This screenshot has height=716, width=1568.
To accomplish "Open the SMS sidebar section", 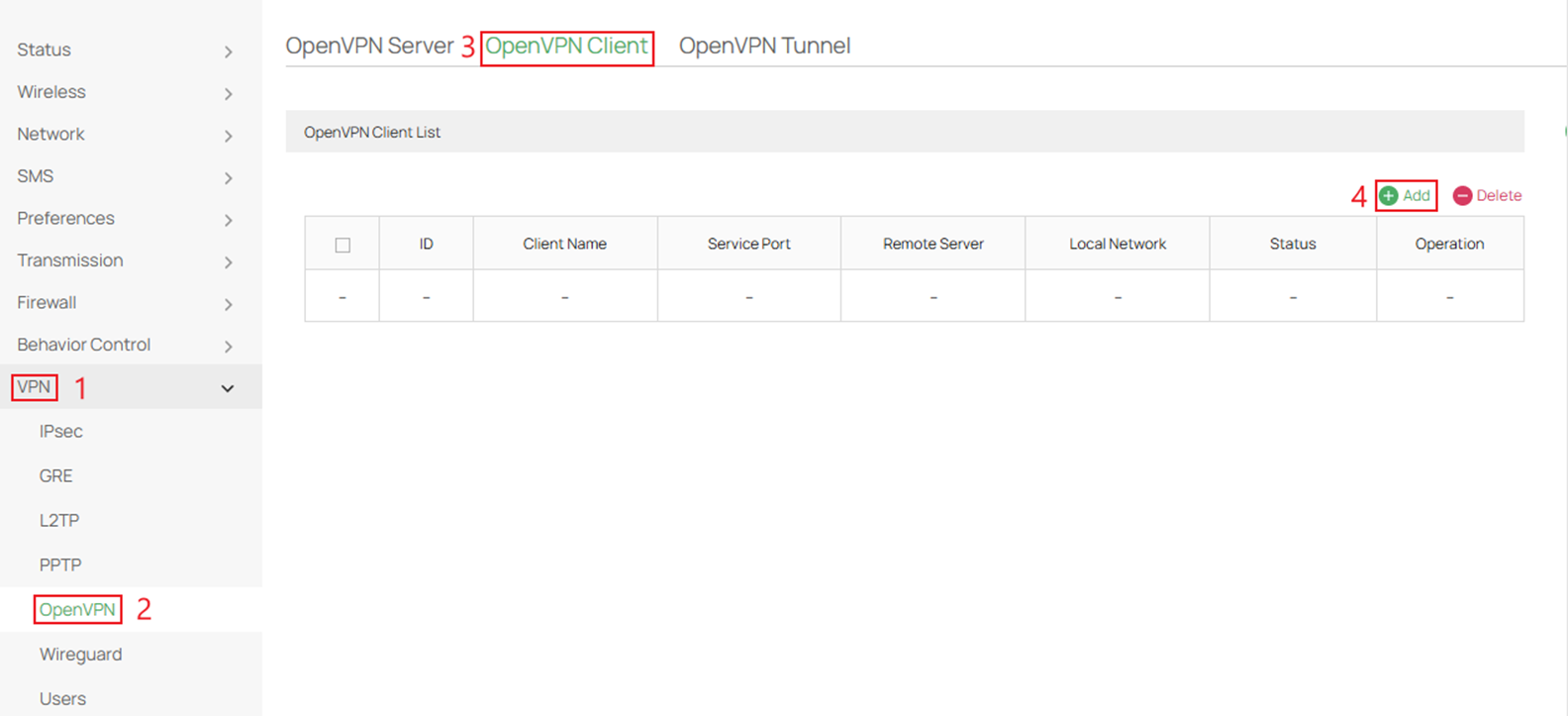I will click(36, 176).
